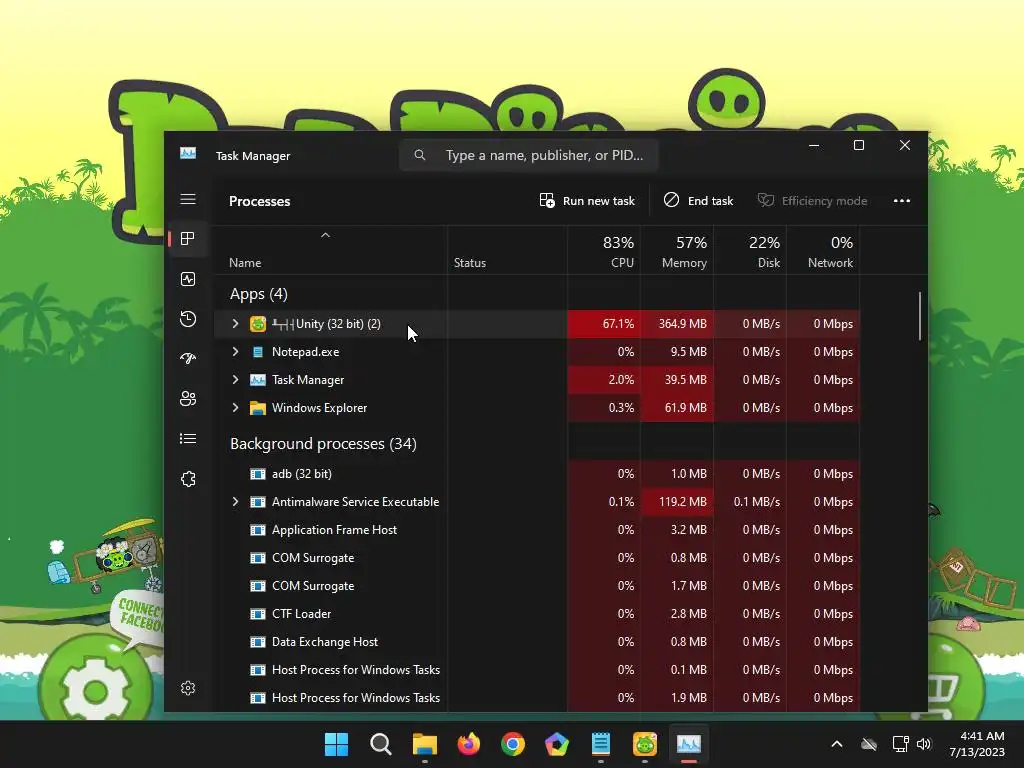The height and width of the screenshot is (768, 1024).
Task: Open the Details page in sidebar
Action: pos(188,439)
